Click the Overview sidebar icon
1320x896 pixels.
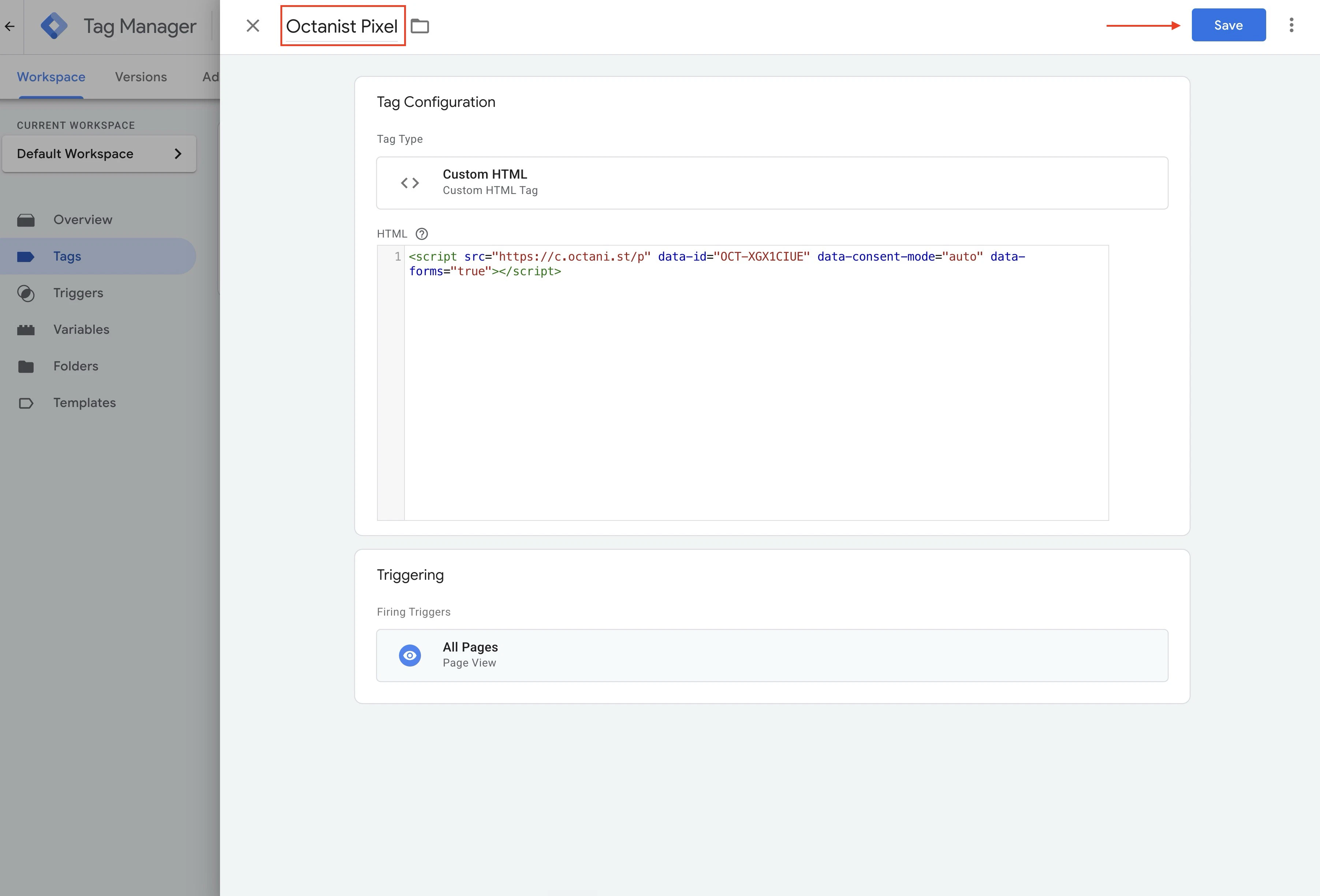26,220
